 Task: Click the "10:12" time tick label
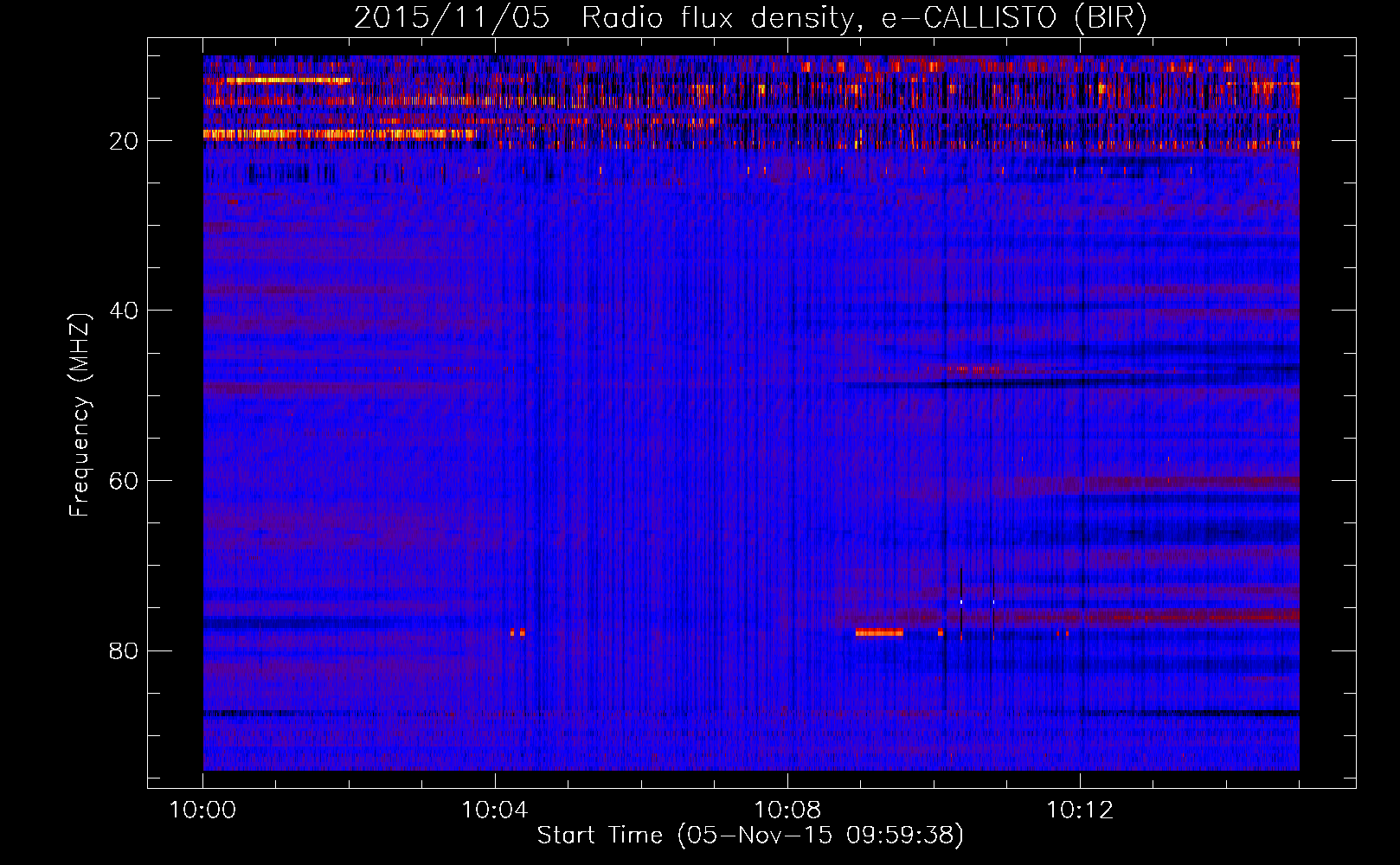pos(1080,810)
